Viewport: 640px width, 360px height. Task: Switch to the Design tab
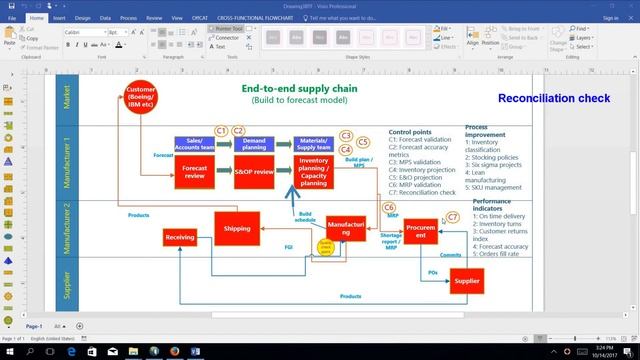pos(82,18)
